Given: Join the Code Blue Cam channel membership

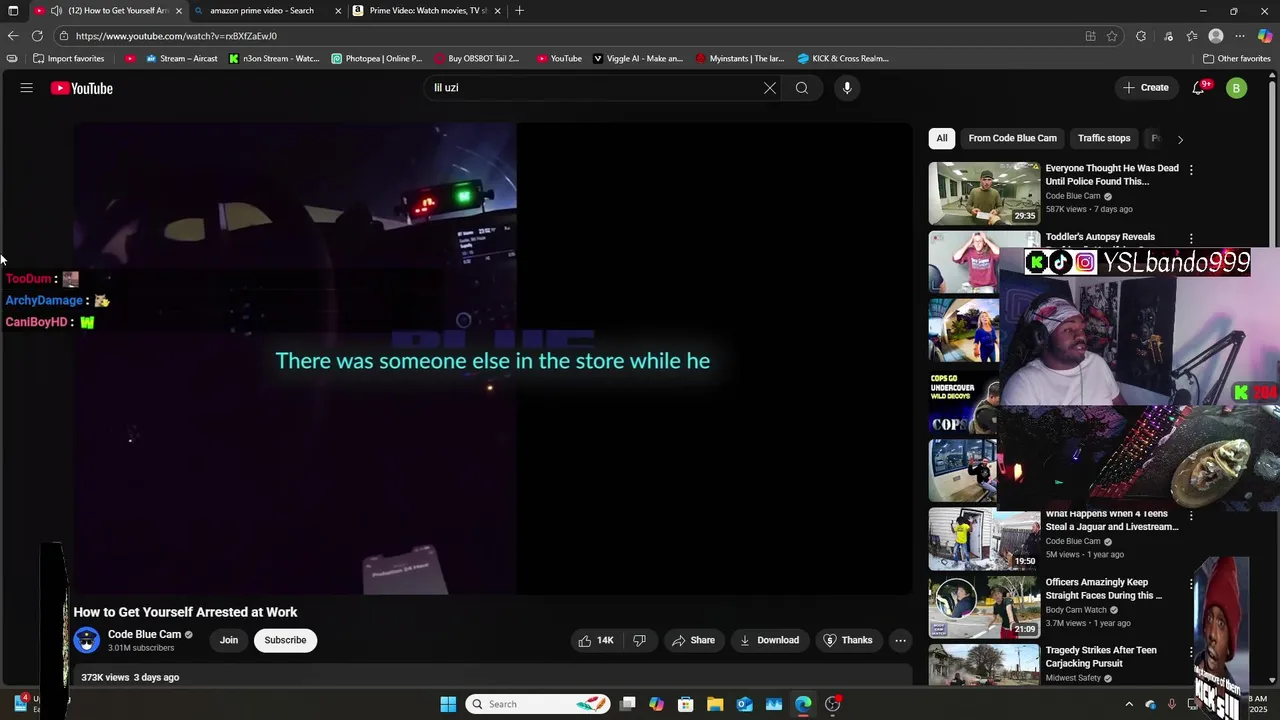Looking at the screenshot, I should [x=229, y=640].
